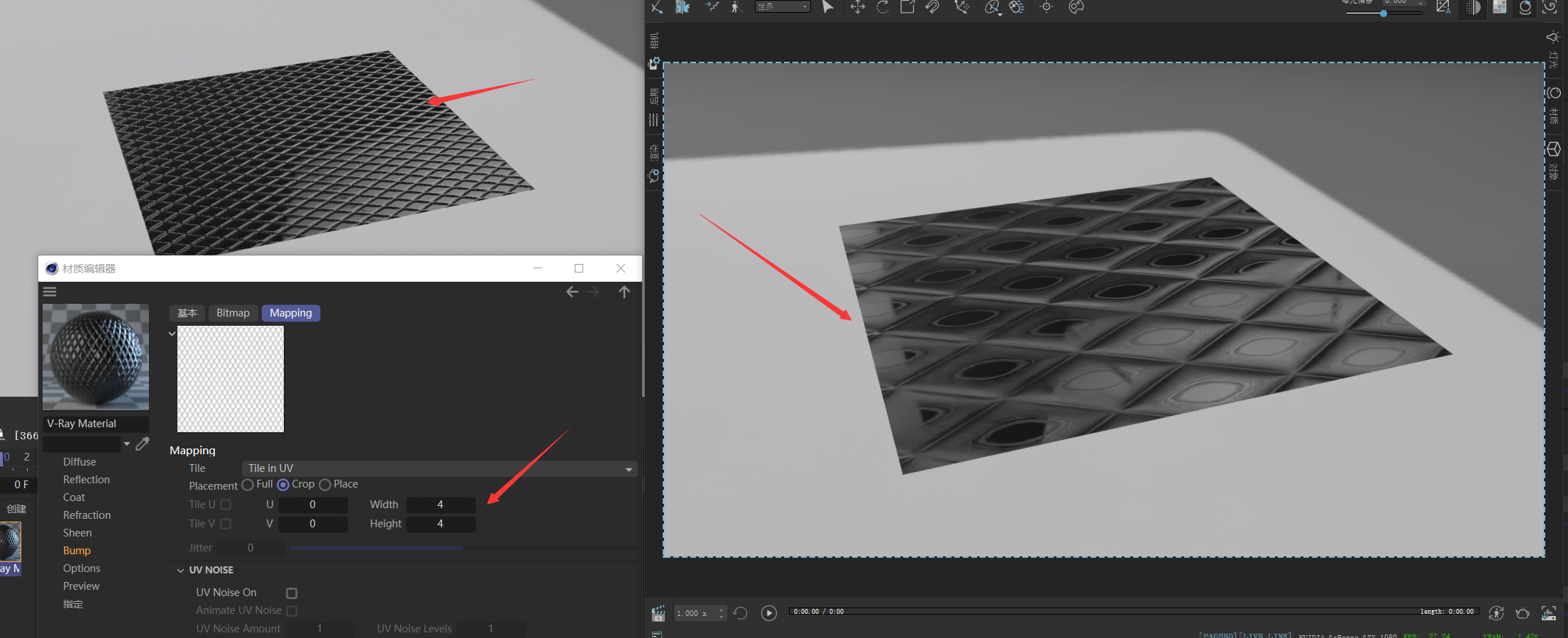Toggle the Tile V checkbox
Screen dimensions: 1568x638
(226, 524)
